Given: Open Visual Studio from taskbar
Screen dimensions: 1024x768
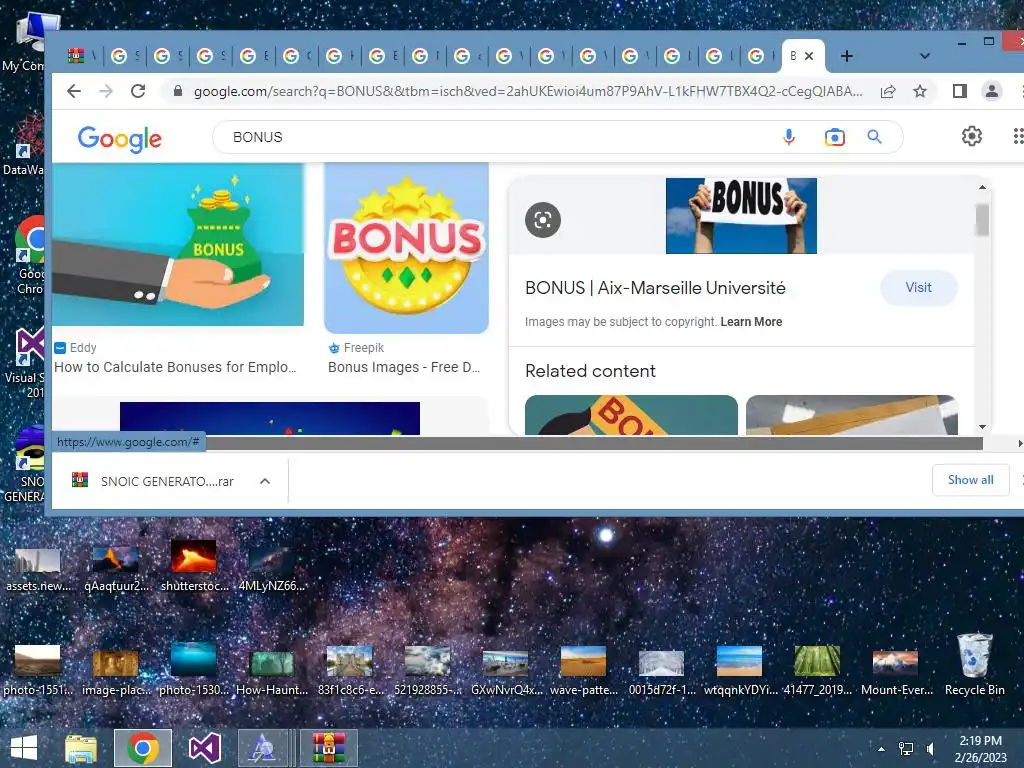Looking at the screenshot, I should point(204,748).
